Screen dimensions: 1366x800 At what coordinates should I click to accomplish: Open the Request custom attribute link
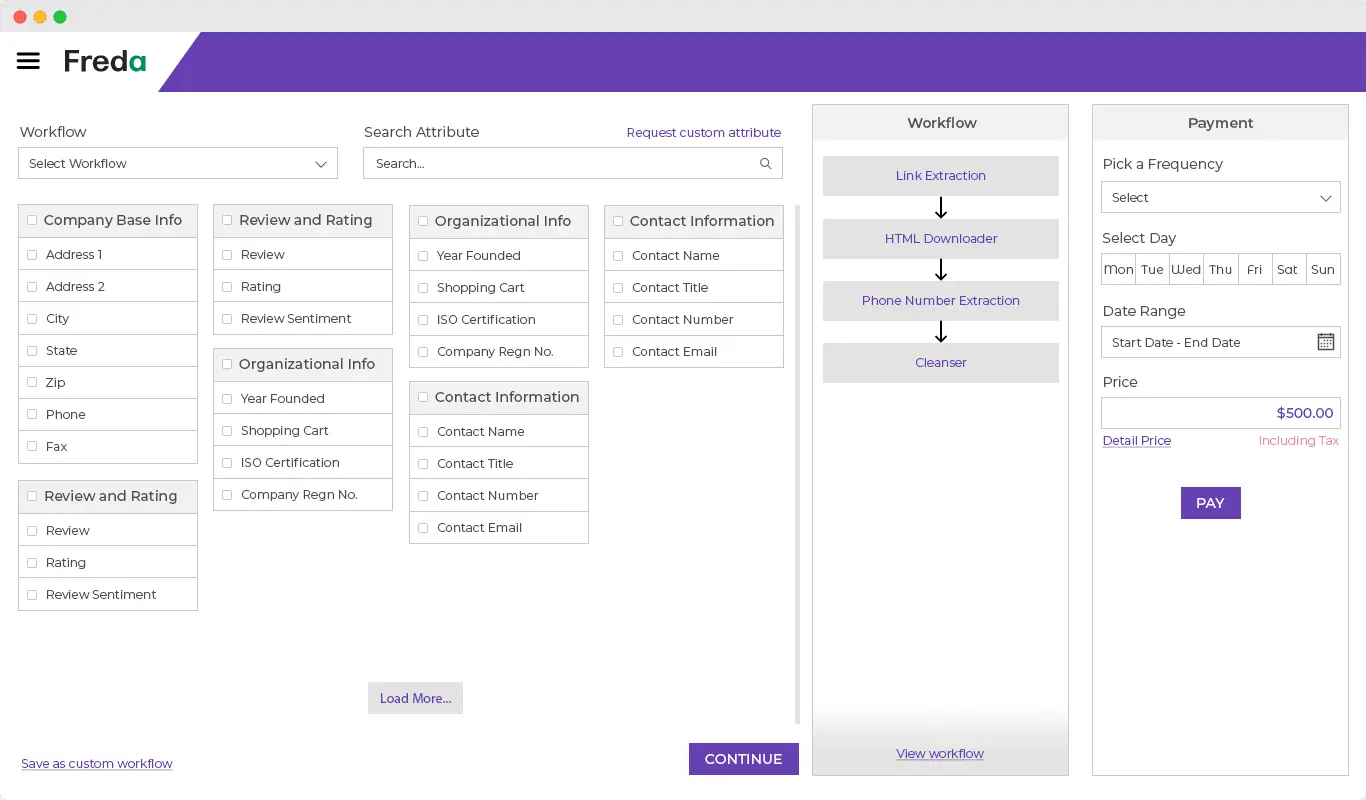point(703,133)
